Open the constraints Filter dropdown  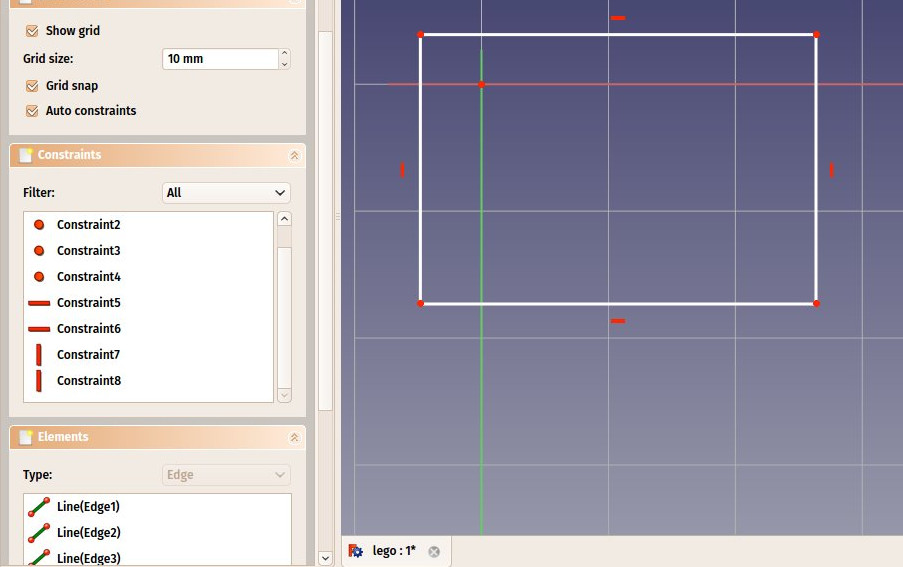coord(226,193)
